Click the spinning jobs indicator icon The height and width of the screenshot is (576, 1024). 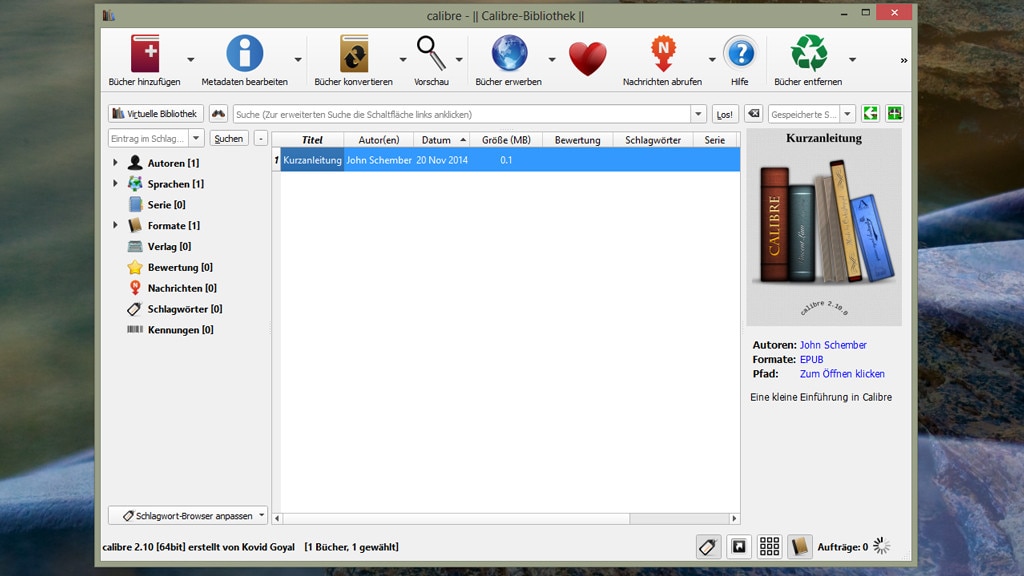(882, 547)
